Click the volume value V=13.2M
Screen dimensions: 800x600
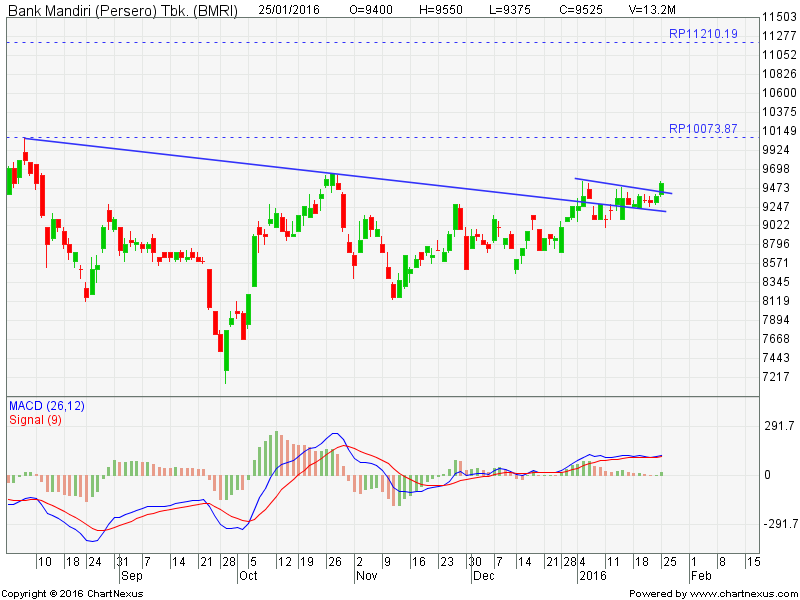point(652,10)
